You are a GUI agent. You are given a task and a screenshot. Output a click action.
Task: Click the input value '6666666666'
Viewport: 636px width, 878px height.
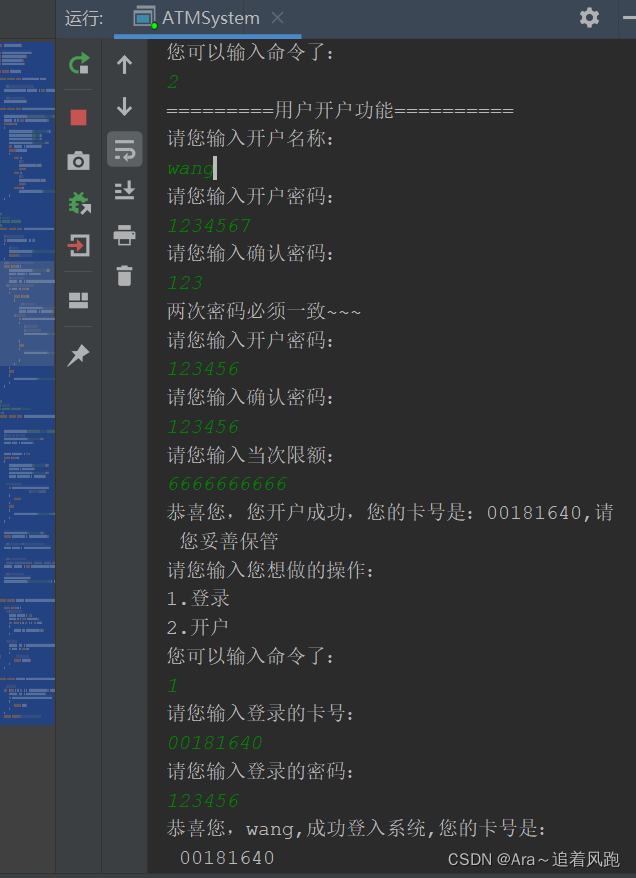[227, 484]
